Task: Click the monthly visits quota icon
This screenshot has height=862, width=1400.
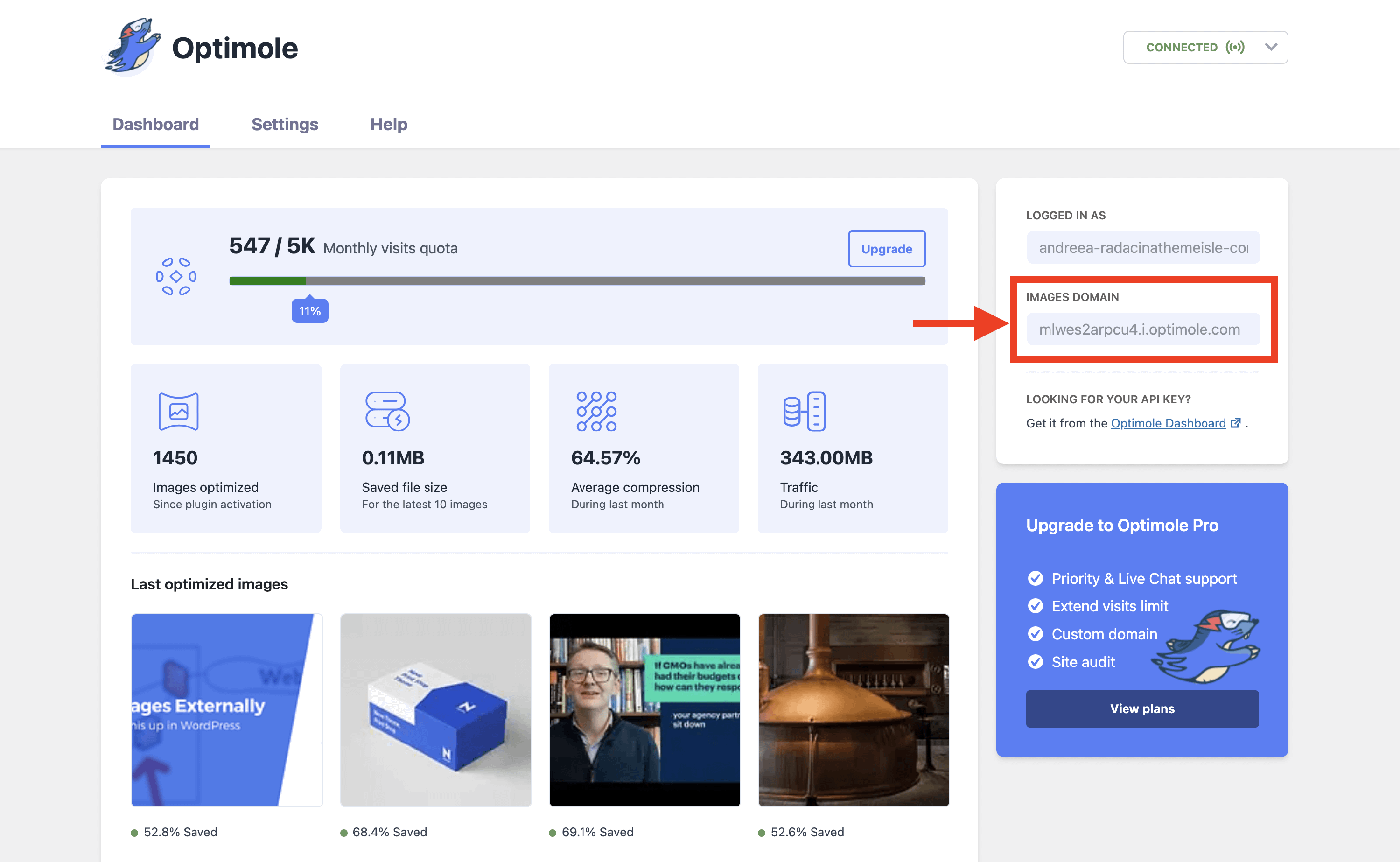Action: [x=175, y=276]
